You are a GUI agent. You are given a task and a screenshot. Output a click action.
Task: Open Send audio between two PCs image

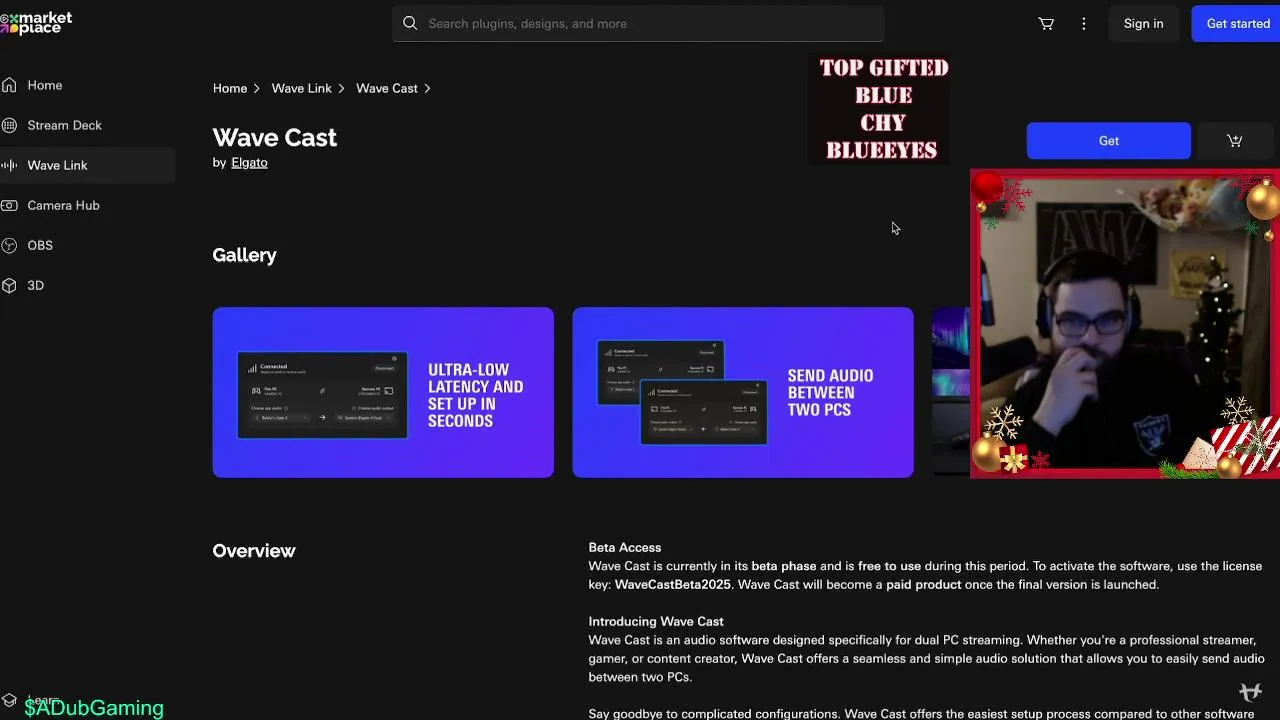pos(743,392)
